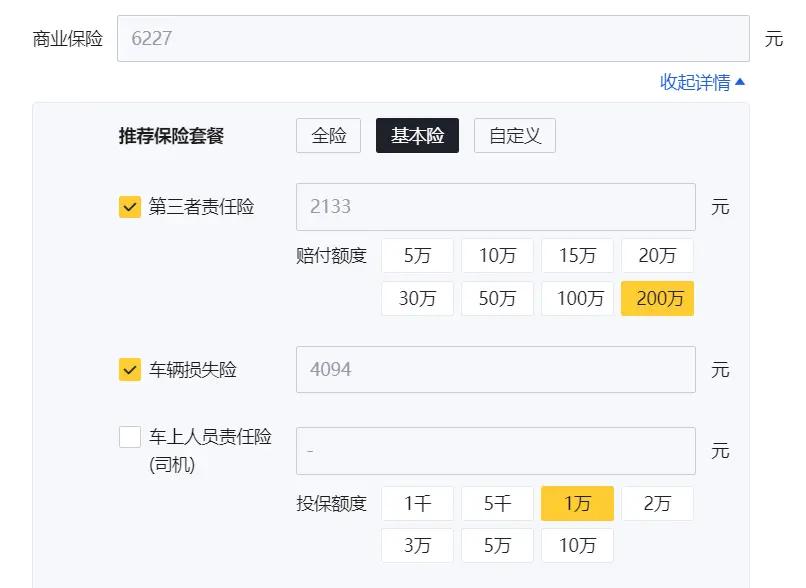Uncheck the 第三者责任险 option
Viewport: 806px width, 588px height.
point(127,207)
